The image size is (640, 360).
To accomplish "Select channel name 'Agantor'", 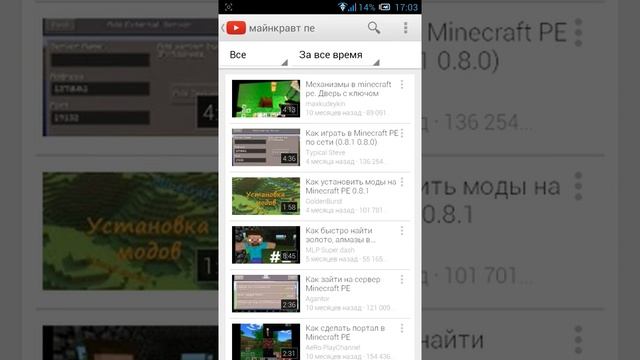I will (317, 298).
